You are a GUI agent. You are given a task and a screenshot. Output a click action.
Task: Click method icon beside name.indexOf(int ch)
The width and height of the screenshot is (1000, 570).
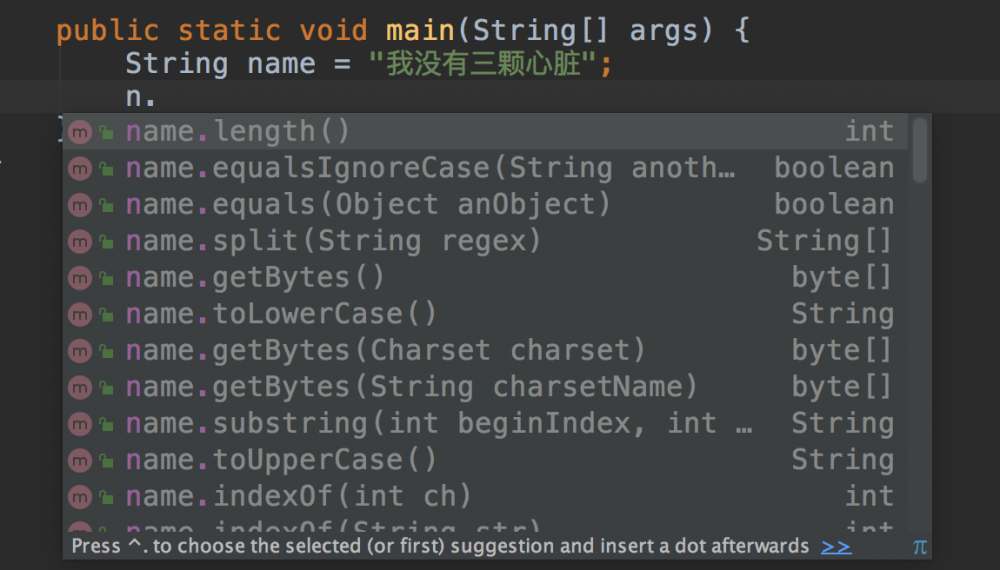coord(79,497)
